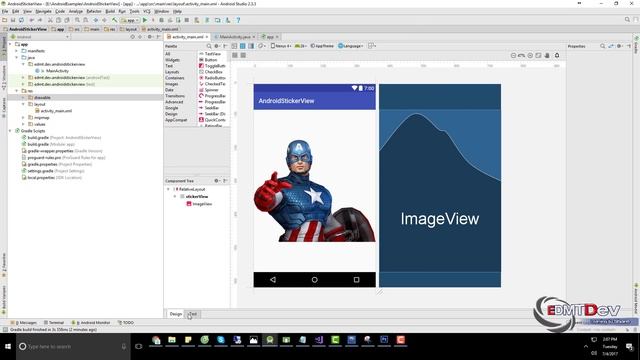
Task: Select the Widgets palette category
Action: coord(172,60)
